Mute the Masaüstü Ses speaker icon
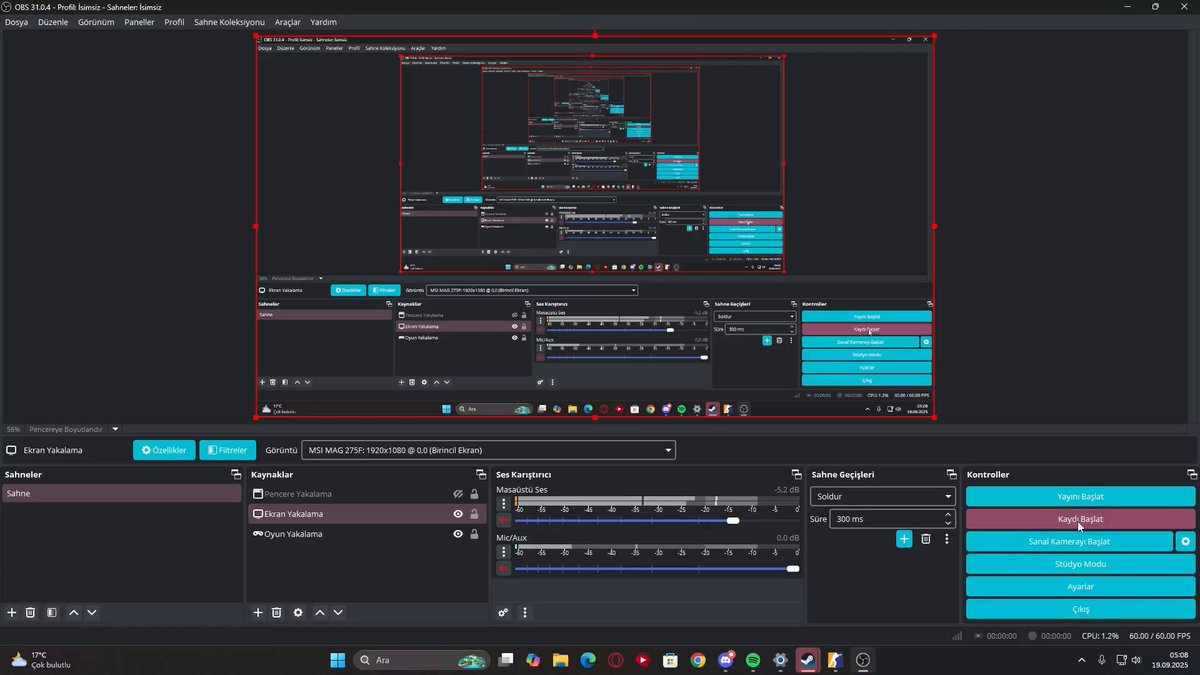Viewport: 1200px width, 675px height. (504, 520)
